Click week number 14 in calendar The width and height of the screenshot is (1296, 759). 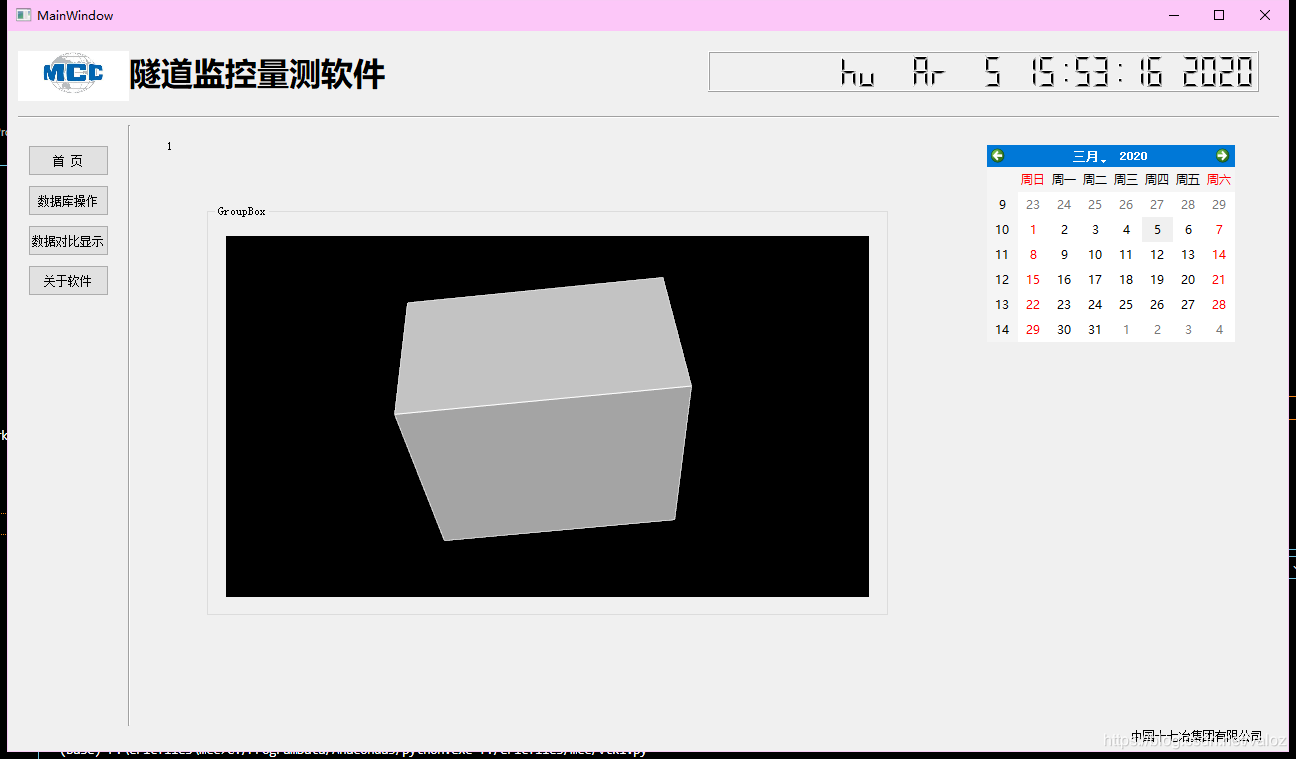[1002, 329]
